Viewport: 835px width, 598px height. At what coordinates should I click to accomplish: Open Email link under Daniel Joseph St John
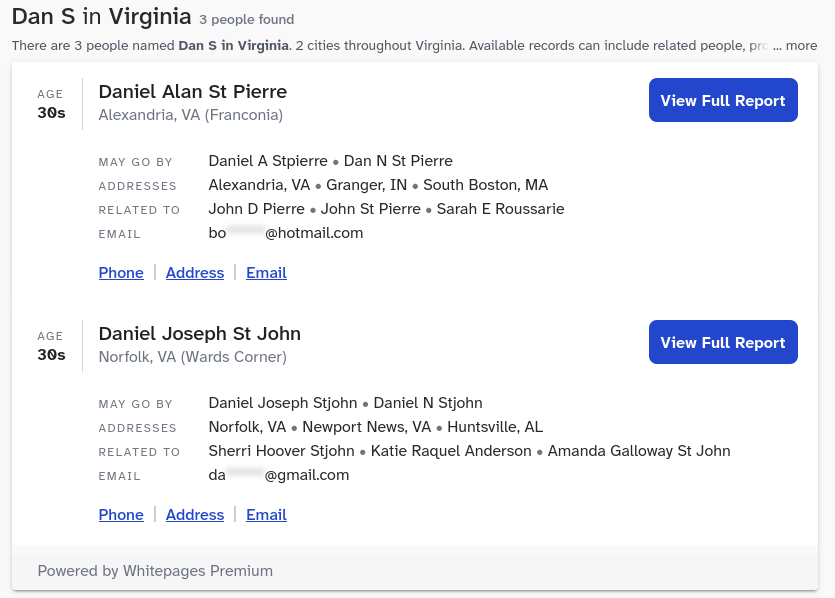pyautogui.click(x=266, y=514)
